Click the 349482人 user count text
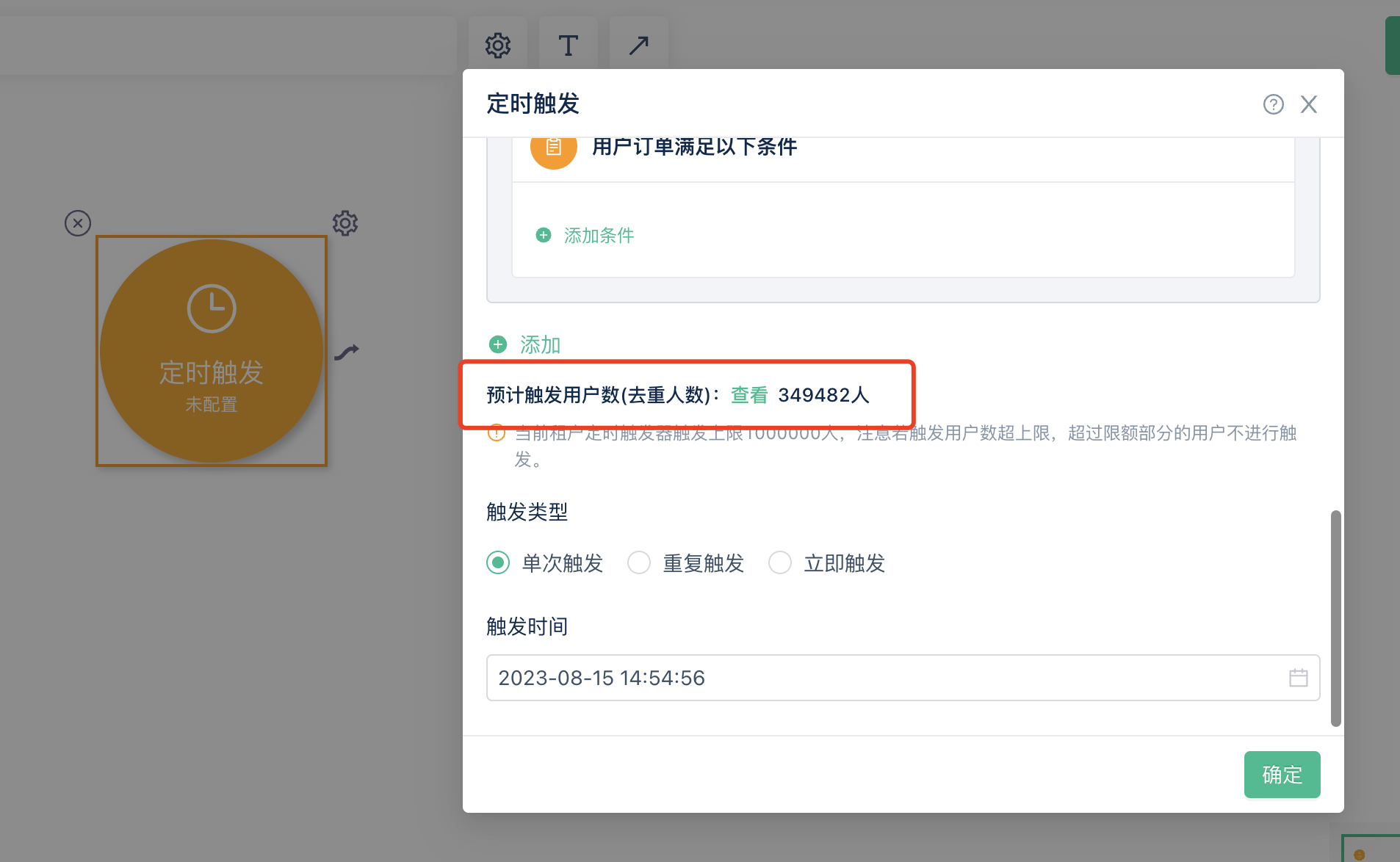 [x=823, y=395]
